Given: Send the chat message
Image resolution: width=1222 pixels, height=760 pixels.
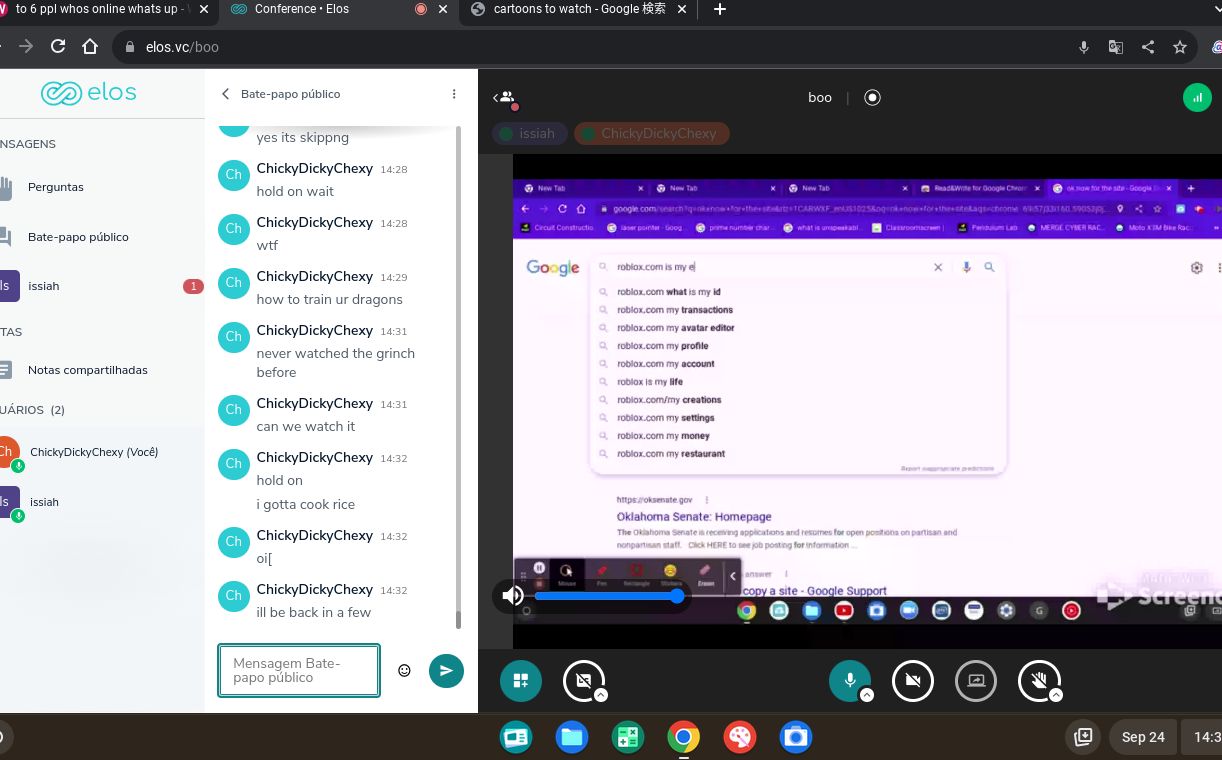Looking at the screenshot, I should (x=446, y=670).
